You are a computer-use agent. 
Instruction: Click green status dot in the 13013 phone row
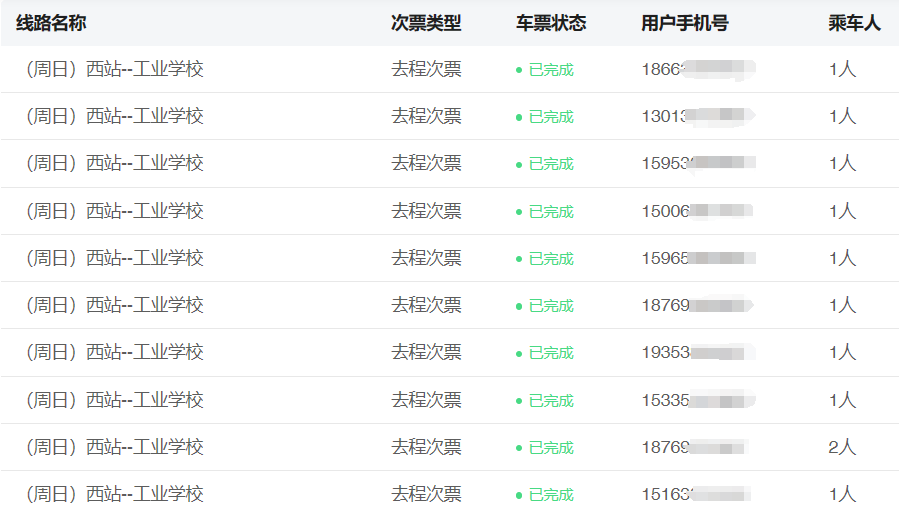(x=519, y=117)
